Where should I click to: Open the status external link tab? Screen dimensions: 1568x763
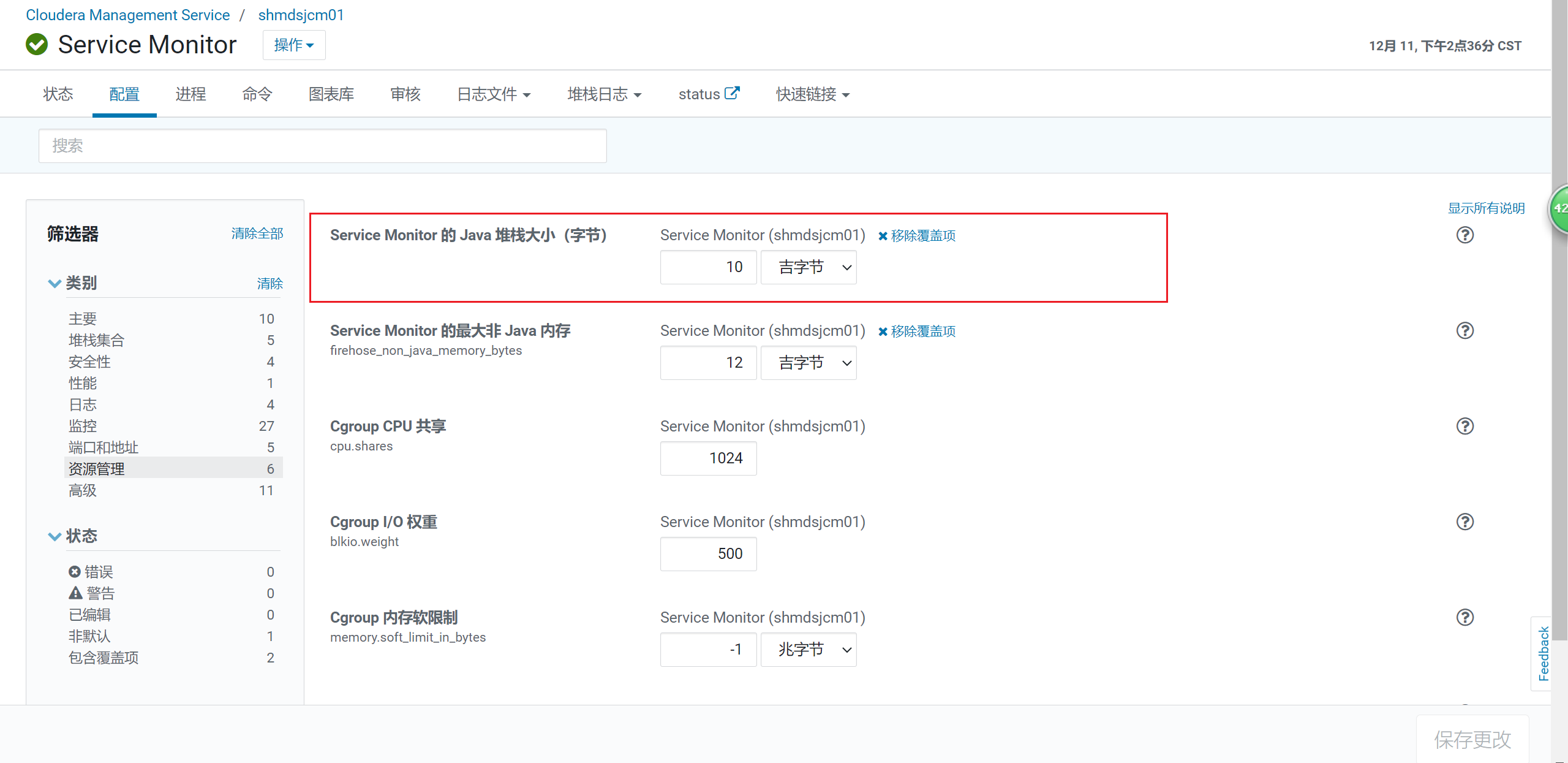click(x=709, y=94)
